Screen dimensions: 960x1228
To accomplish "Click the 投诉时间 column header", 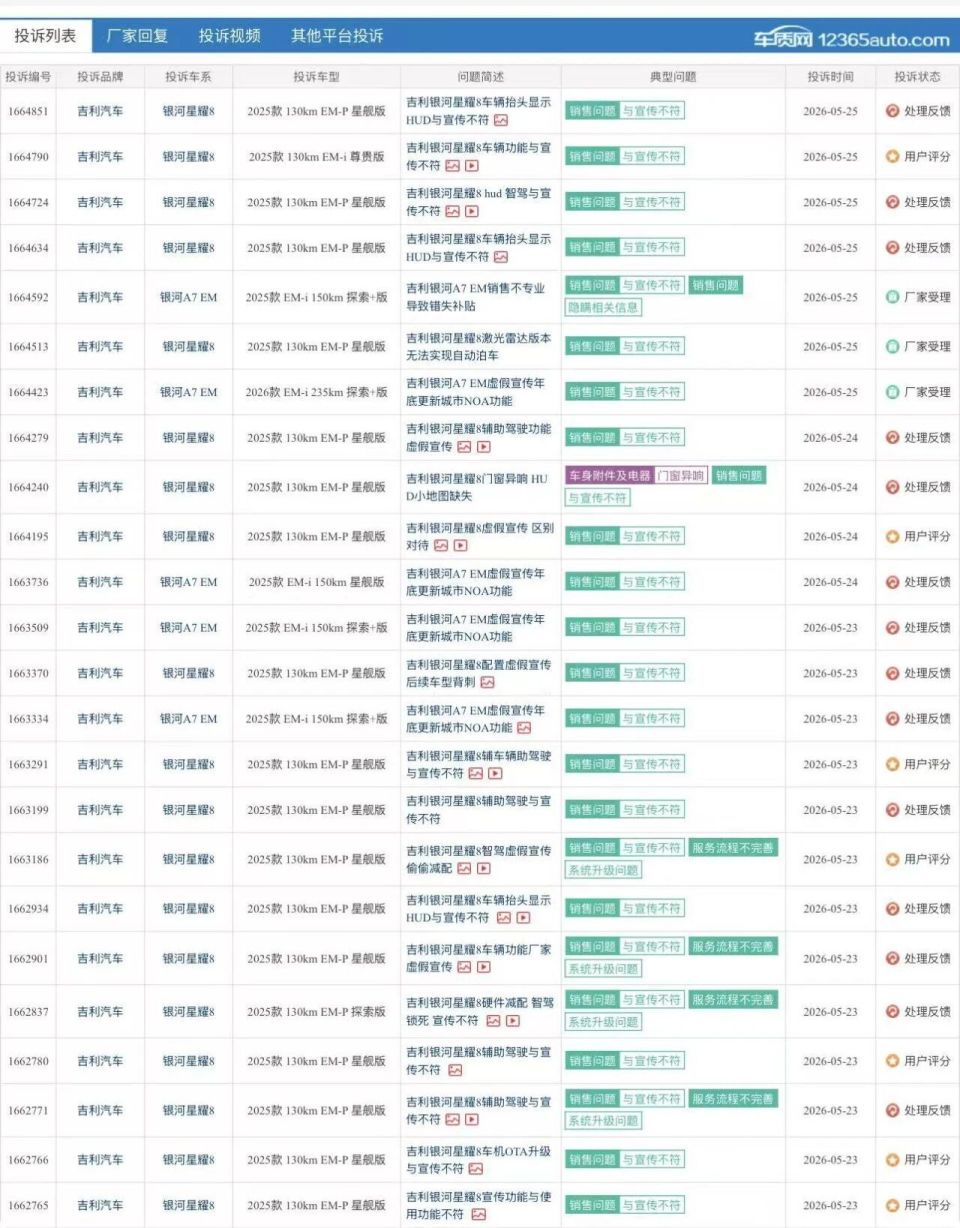I will tap(831, 76).
